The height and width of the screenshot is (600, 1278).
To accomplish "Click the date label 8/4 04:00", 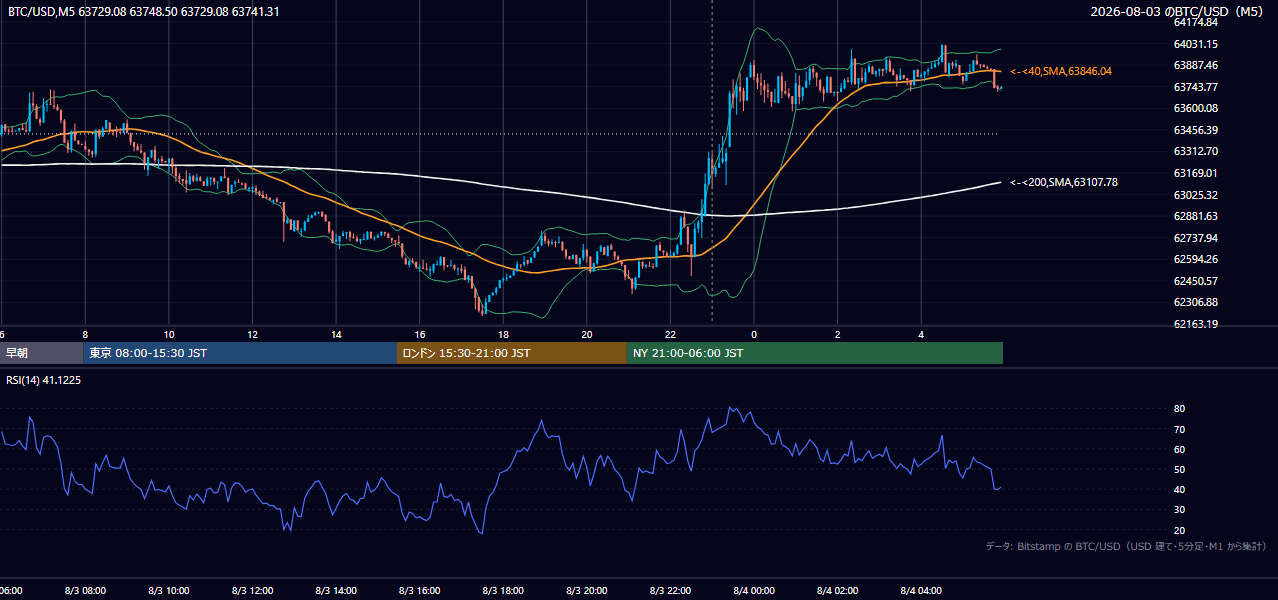I will pyautogui.click(x=921, y=591).
